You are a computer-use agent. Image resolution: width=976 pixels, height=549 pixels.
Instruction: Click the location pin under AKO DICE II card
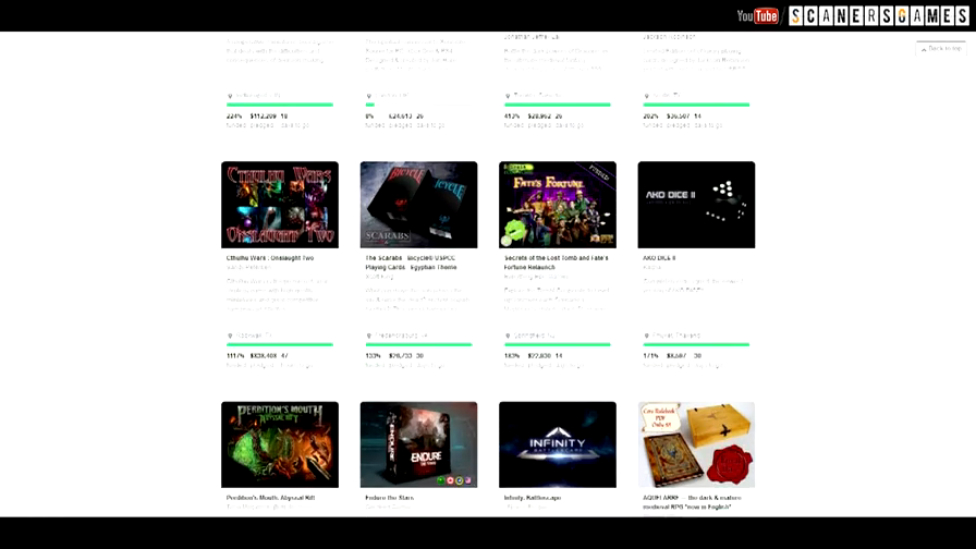pos(646,336)
